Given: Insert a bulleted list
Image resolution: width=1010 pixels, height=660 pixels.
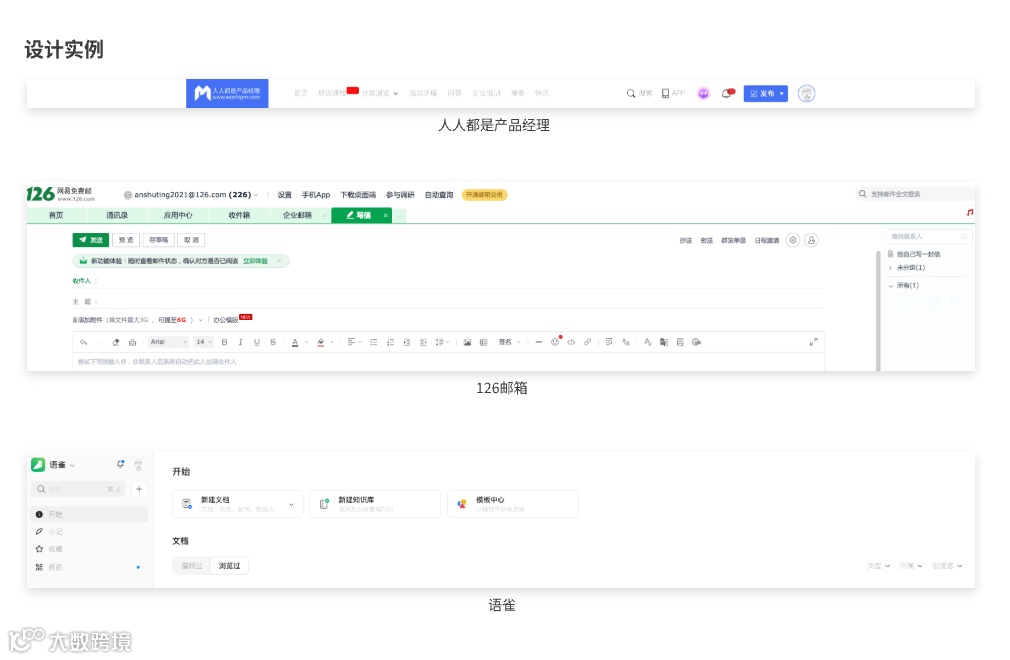Looking at the screenshot, I should point(374,342).
